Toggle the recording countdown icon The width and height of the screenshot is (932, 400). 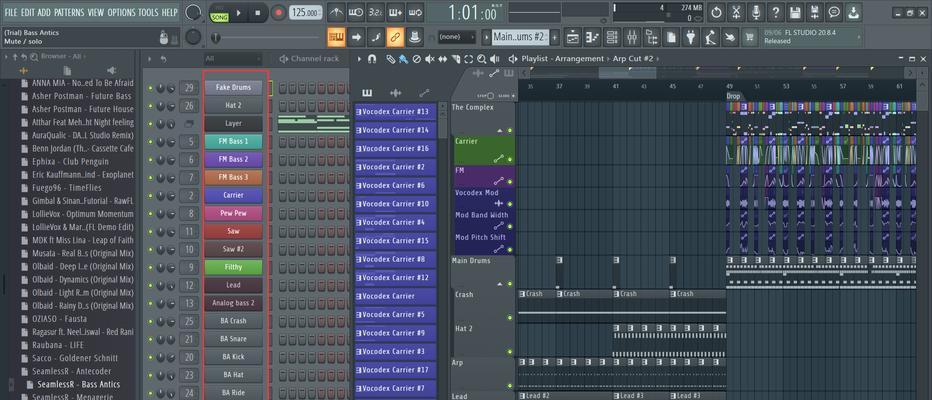[376, 12]
